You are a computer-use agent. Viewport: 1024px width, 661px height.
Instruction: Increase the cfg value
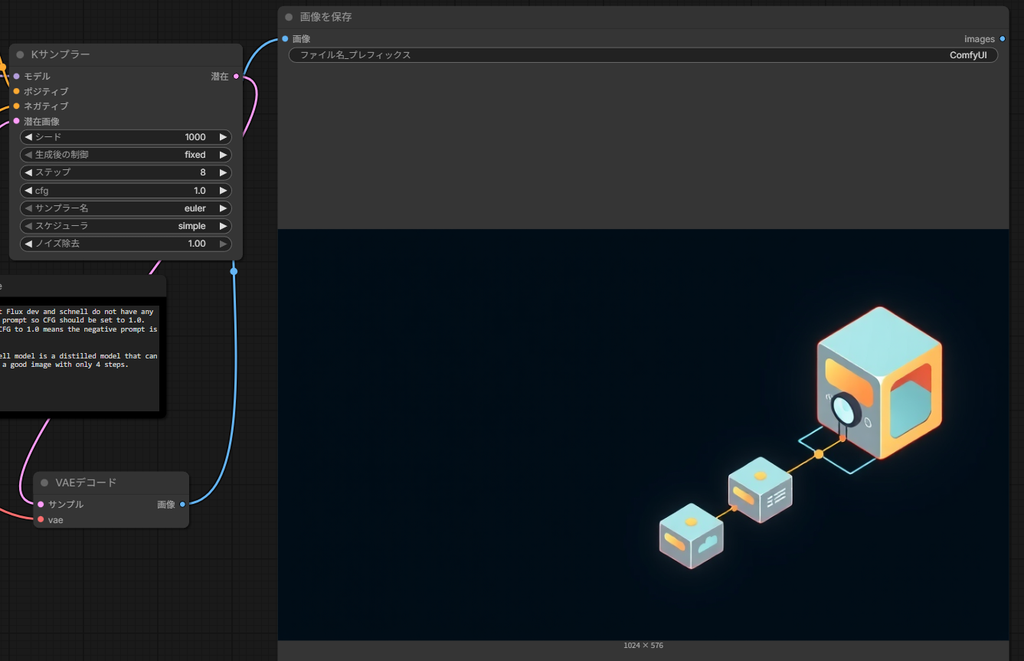click(x=223, y=191)
